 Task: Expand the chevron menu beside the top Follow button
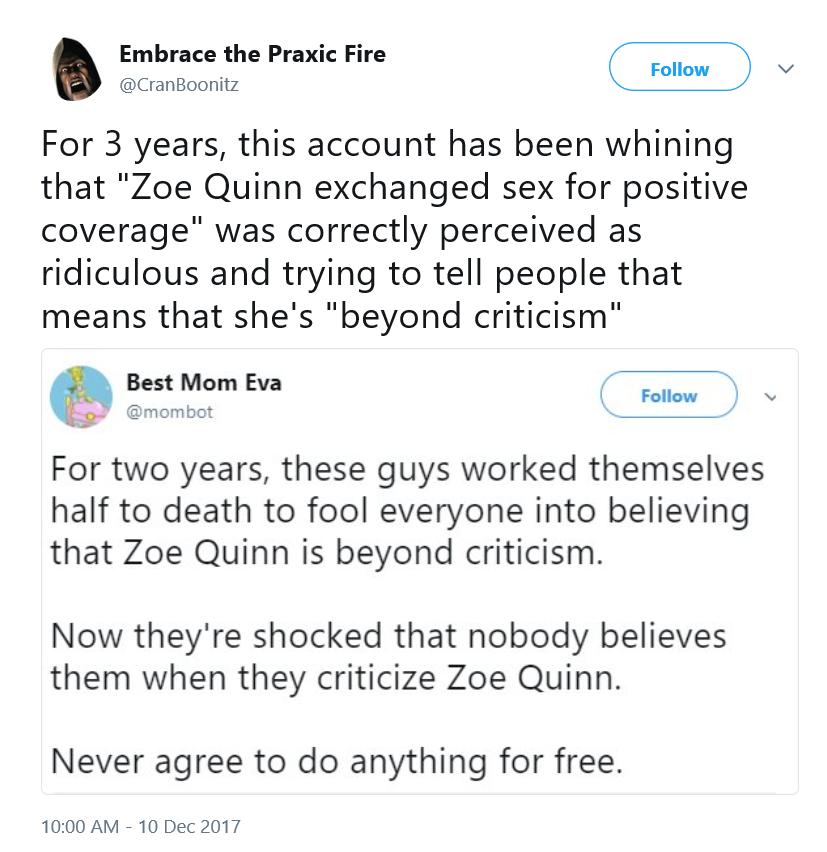point(786,68)
